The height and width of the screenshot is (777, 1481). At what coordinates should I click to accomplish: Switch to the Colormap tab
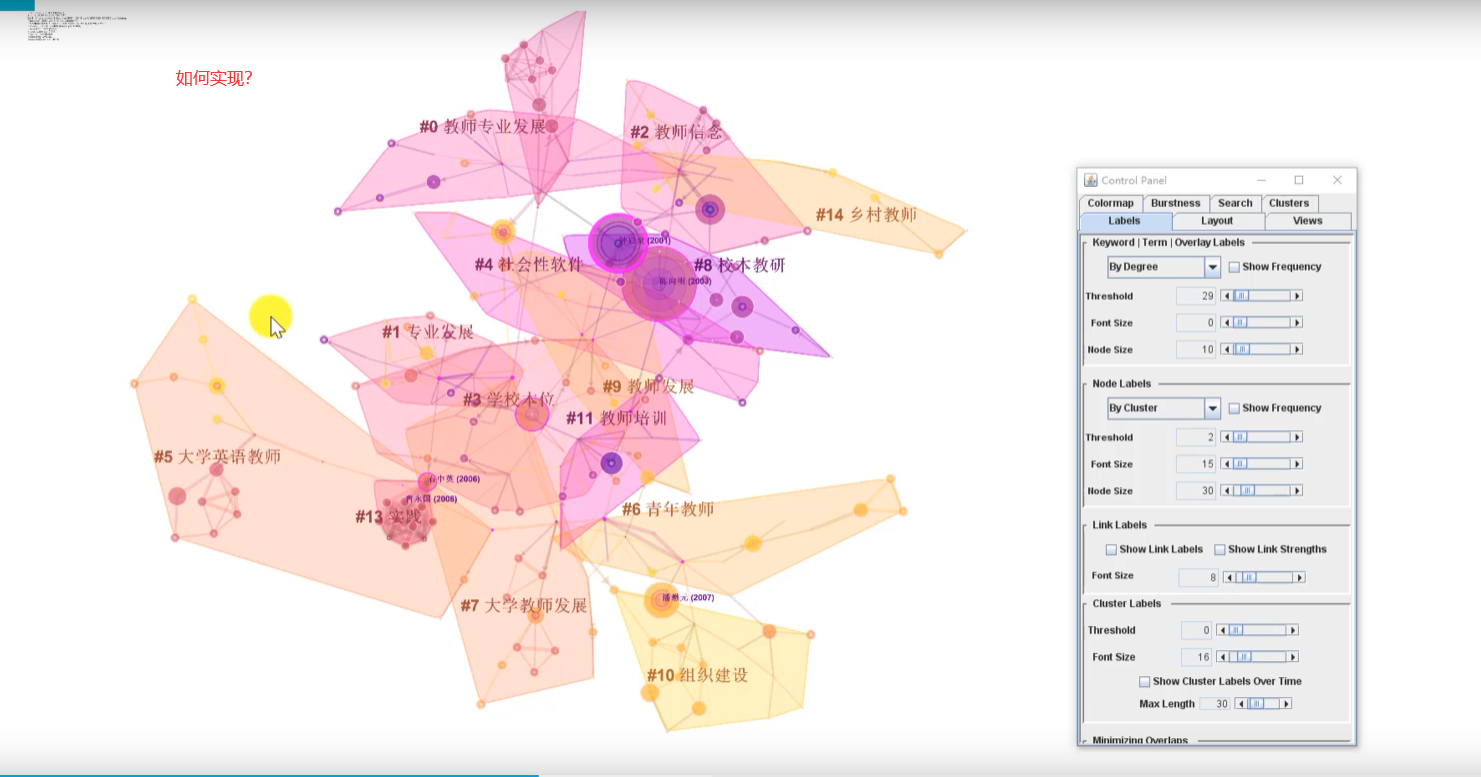pyautogui.click(x=1111, y=203)
